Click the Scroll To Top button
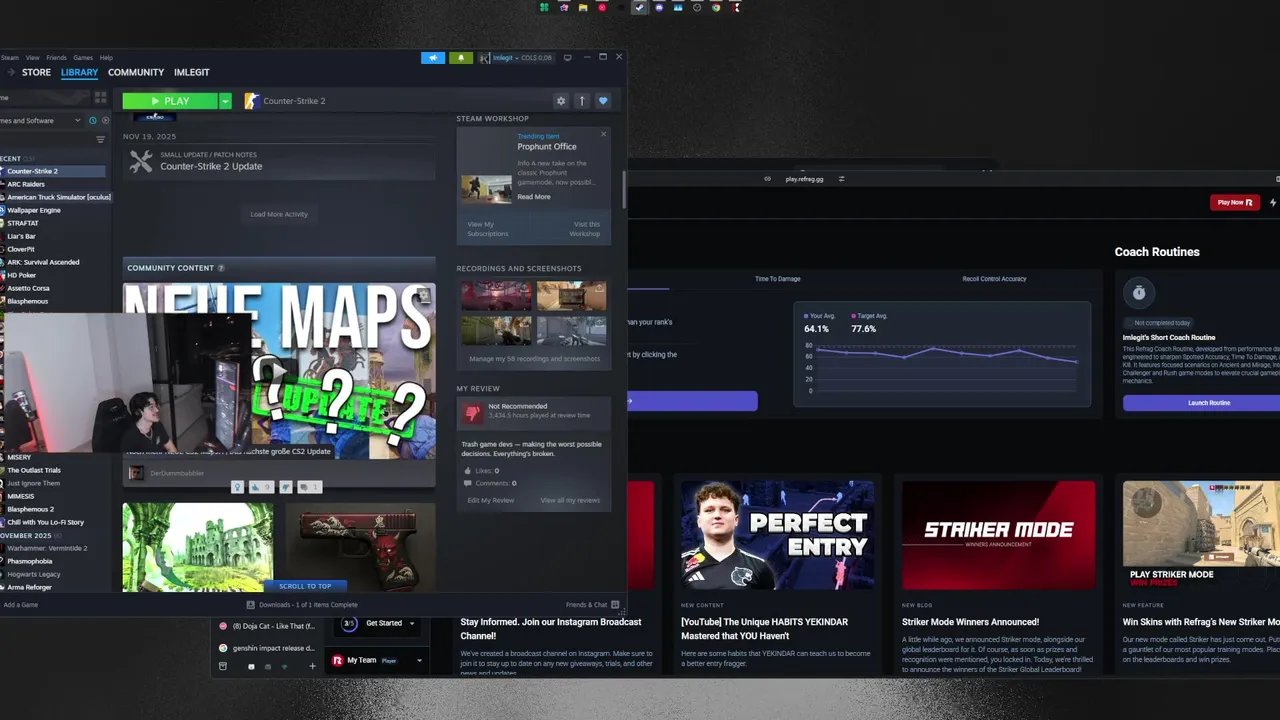This screenshot has width=1280, height=720. pyautogui.click(x=305, y=586)
